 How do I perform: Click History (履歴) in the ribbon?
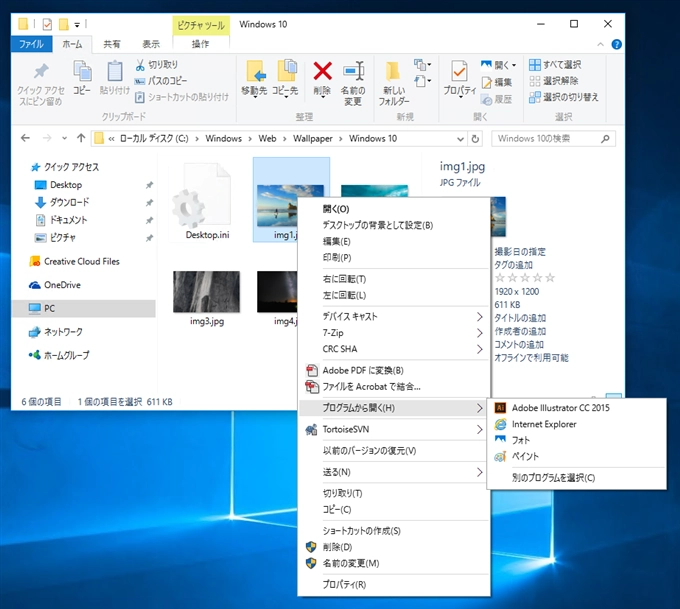pos(497,99)
